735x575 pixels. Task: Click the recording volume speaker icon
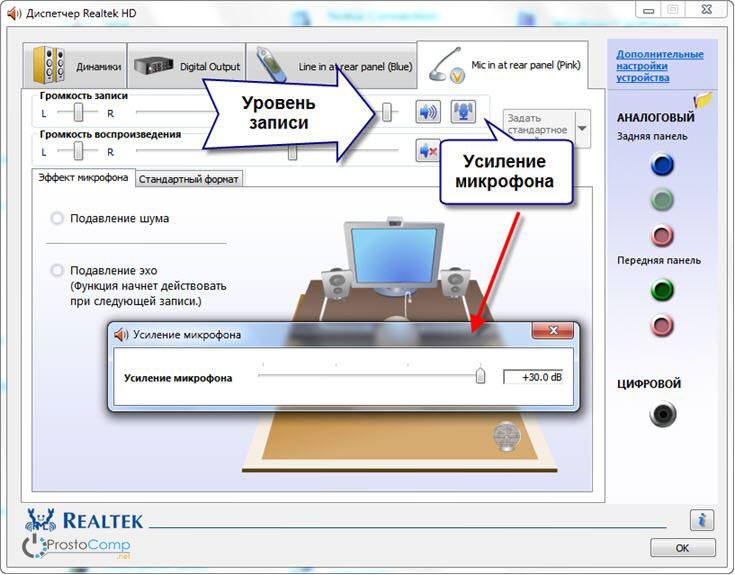[x=429, y=112]
